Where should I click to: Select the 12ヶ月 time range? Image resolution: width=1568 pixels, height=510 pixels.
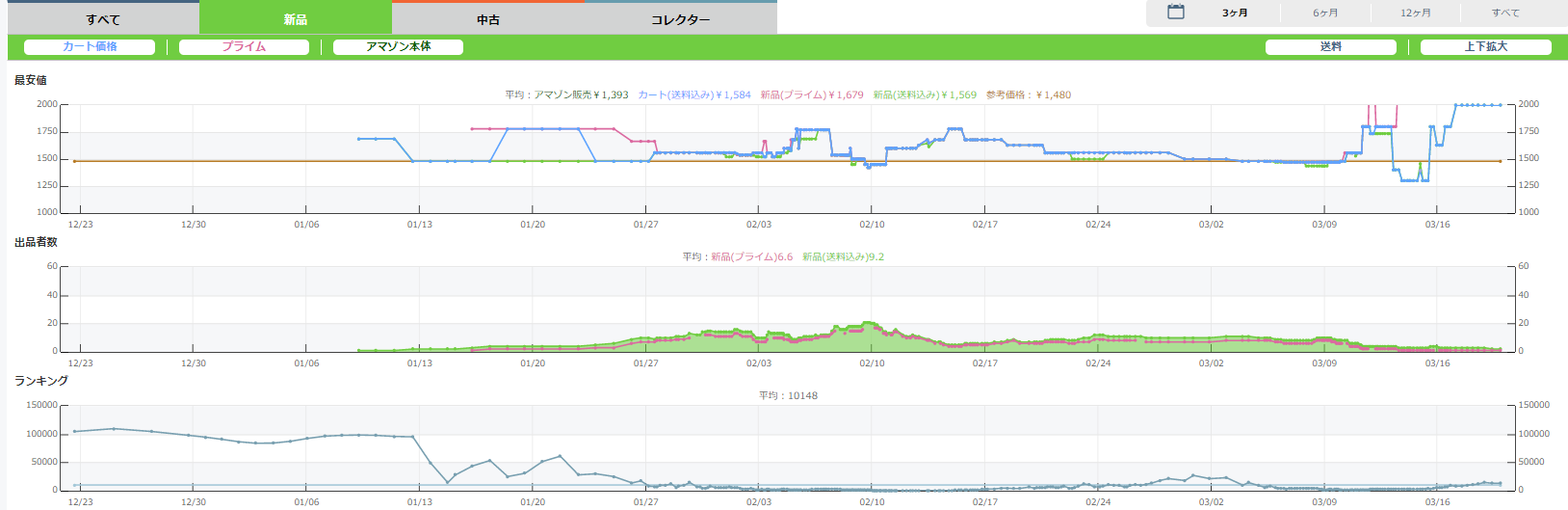(x=1415, y=13)
